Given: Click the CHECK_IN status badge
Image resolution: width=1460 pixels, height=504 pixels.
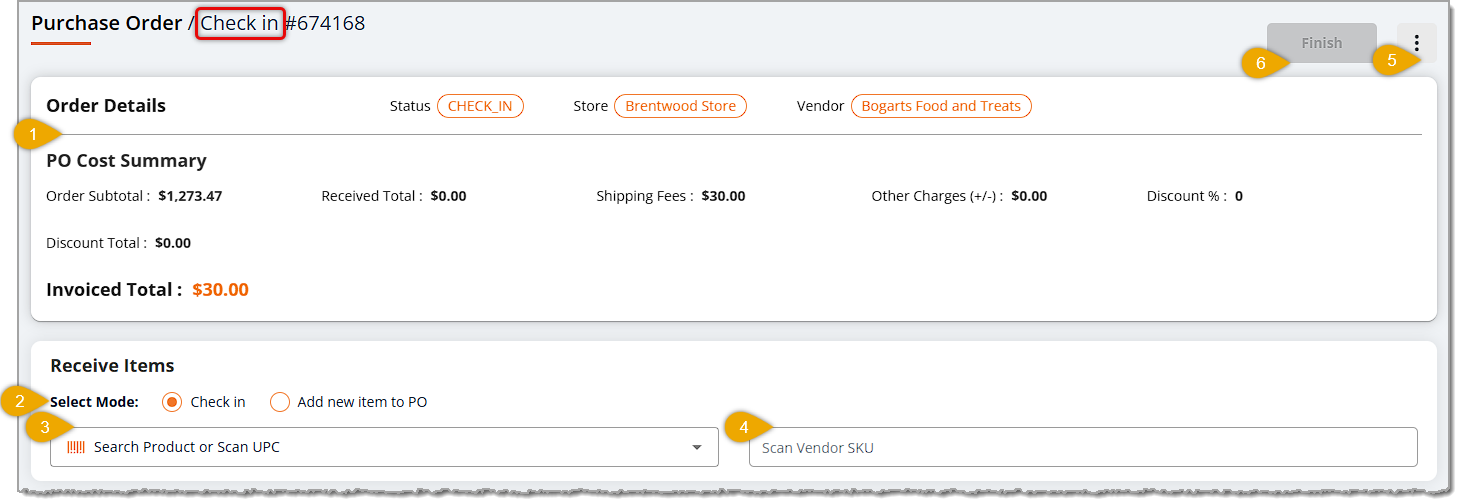Looking at the screenshot, I should pos(480,106).
